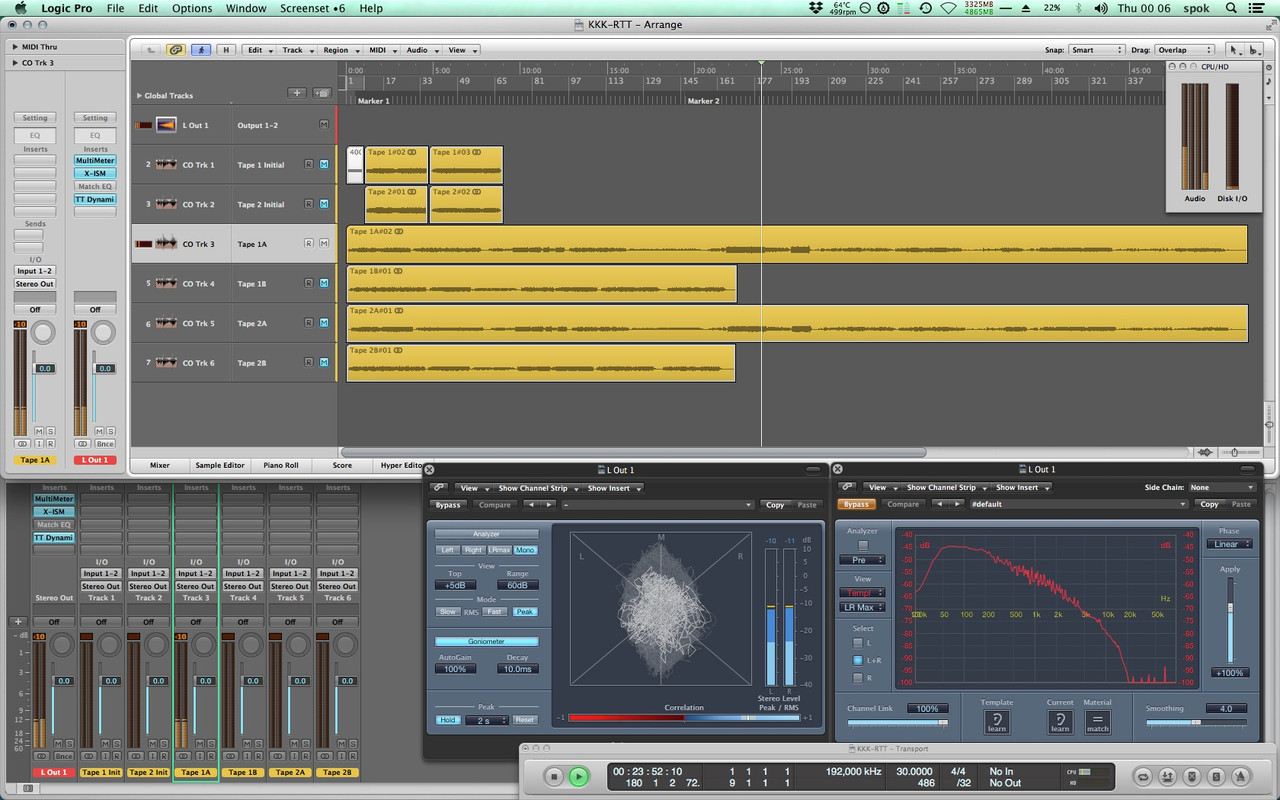Image resolution: width=1280 pixels, height=800 pixels.
Task: Toggle mute on Tape 2A track
Action: tap(324, 323)
